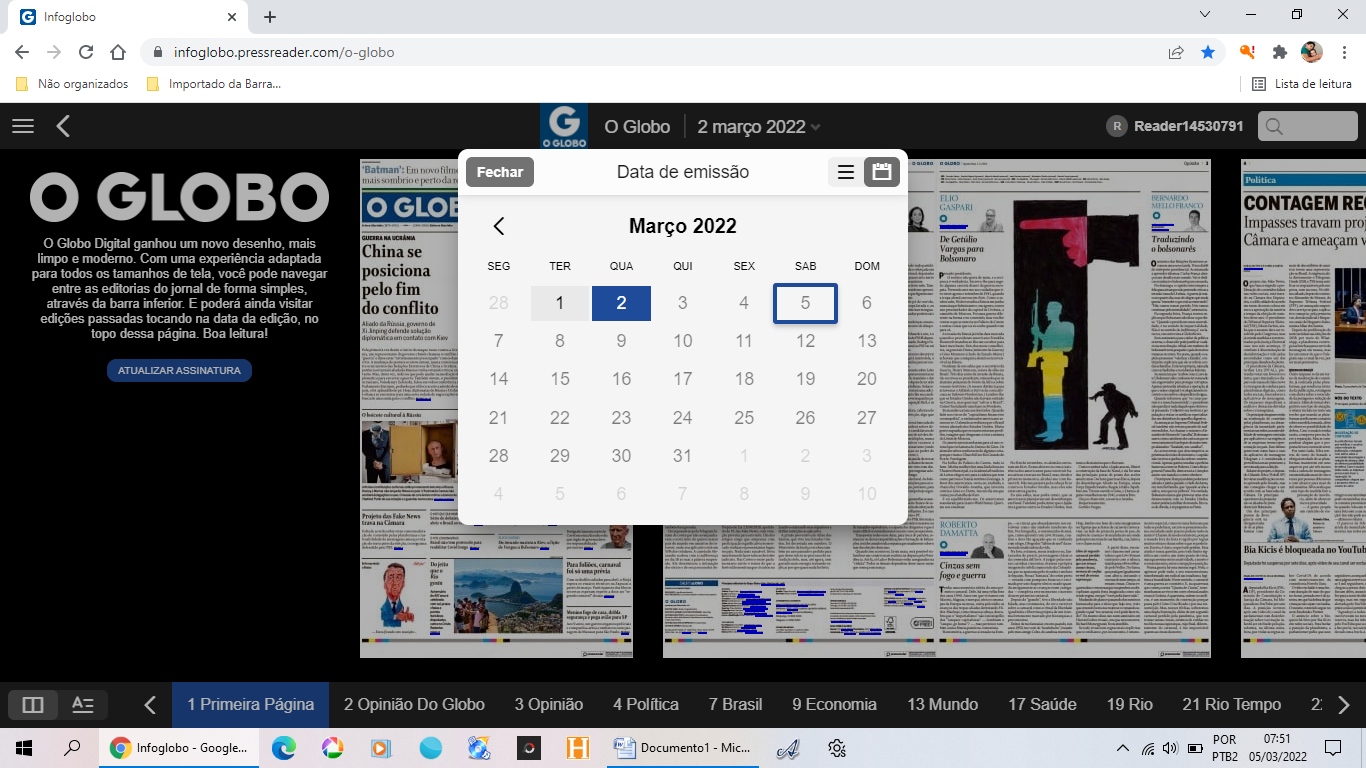
Task: Open Reader14530791 account menu
Action: 1175,126
